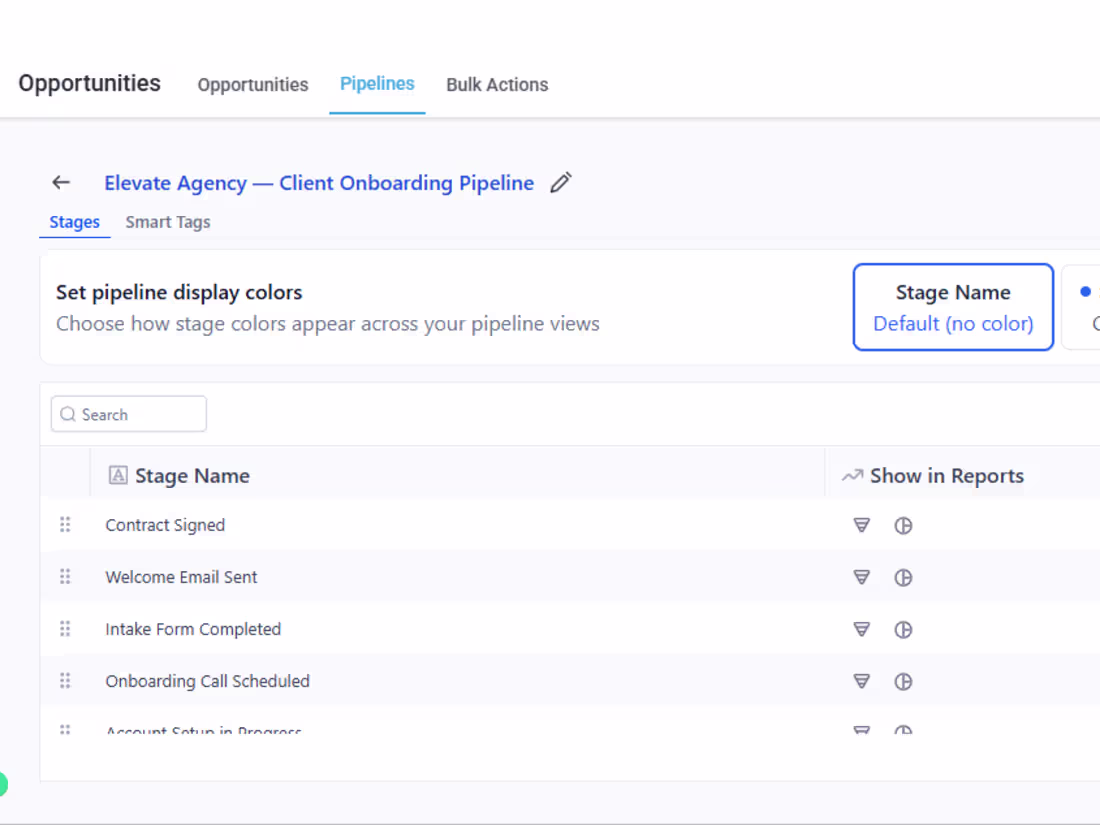The width and height of the screenshot is (1100, 825).
Task: Toggle pie chart icon for Intake Form Completed
Action: [903, 629]
